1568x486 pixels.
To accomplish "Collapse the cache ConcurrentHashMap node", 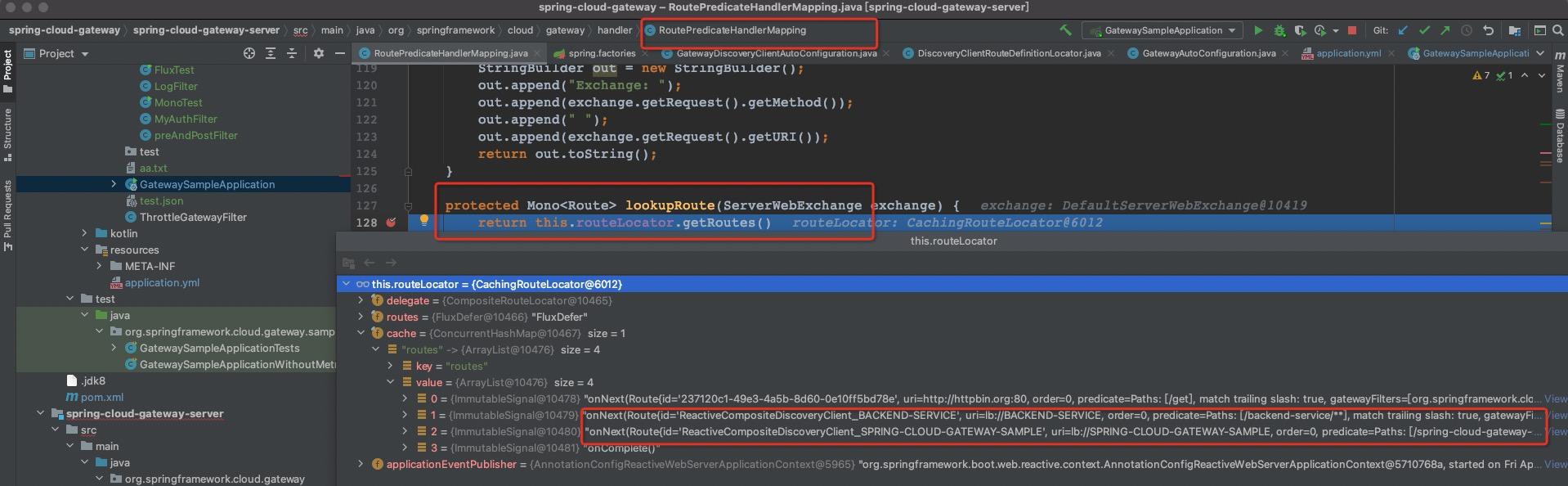I will coord(361,333).
